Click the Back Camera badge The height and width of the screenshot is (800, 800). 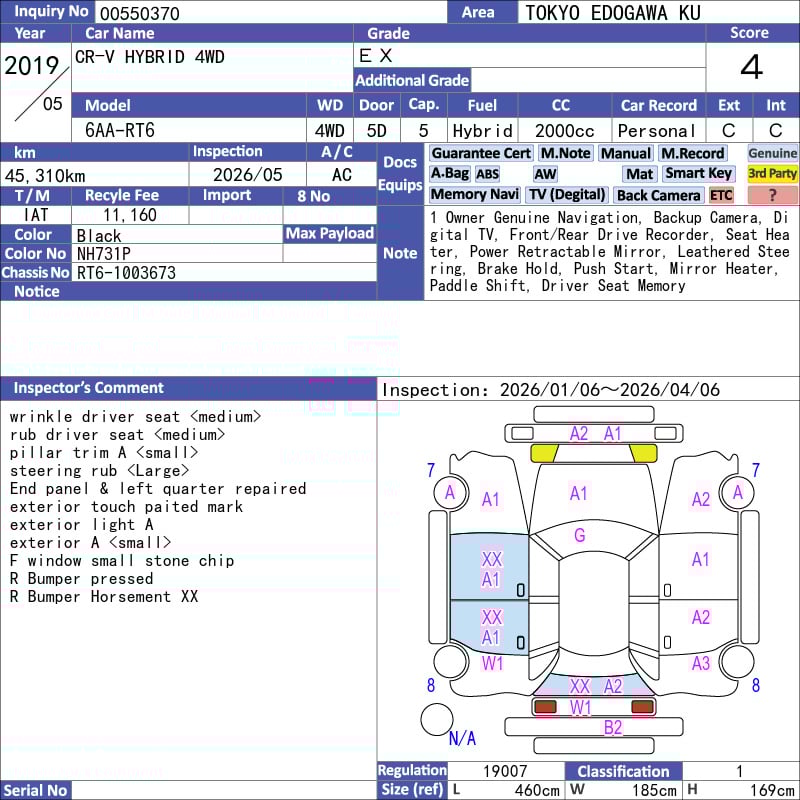[658, 195]
